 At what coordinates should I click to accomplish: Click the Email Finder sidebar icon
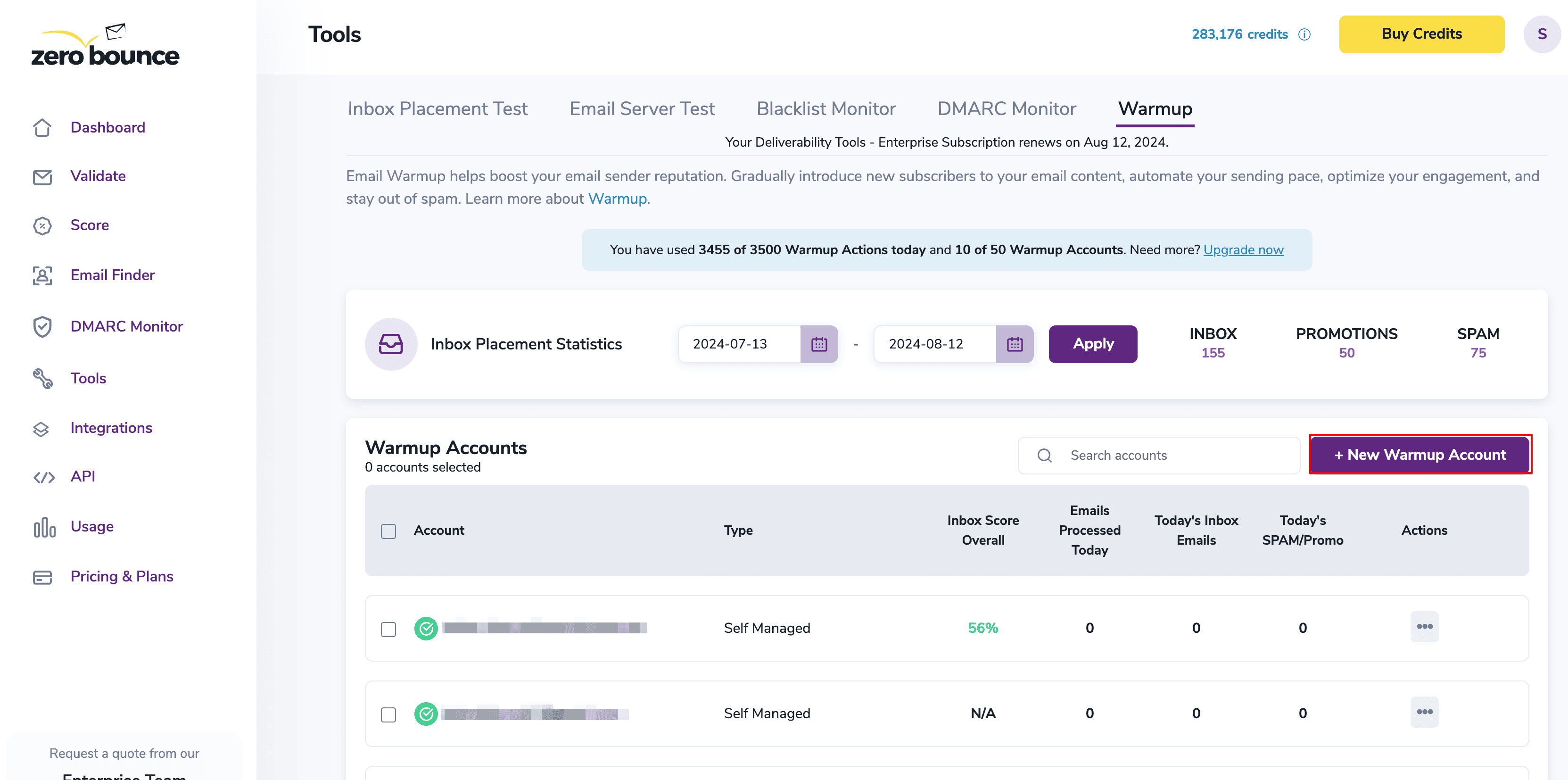coord(41,276)
